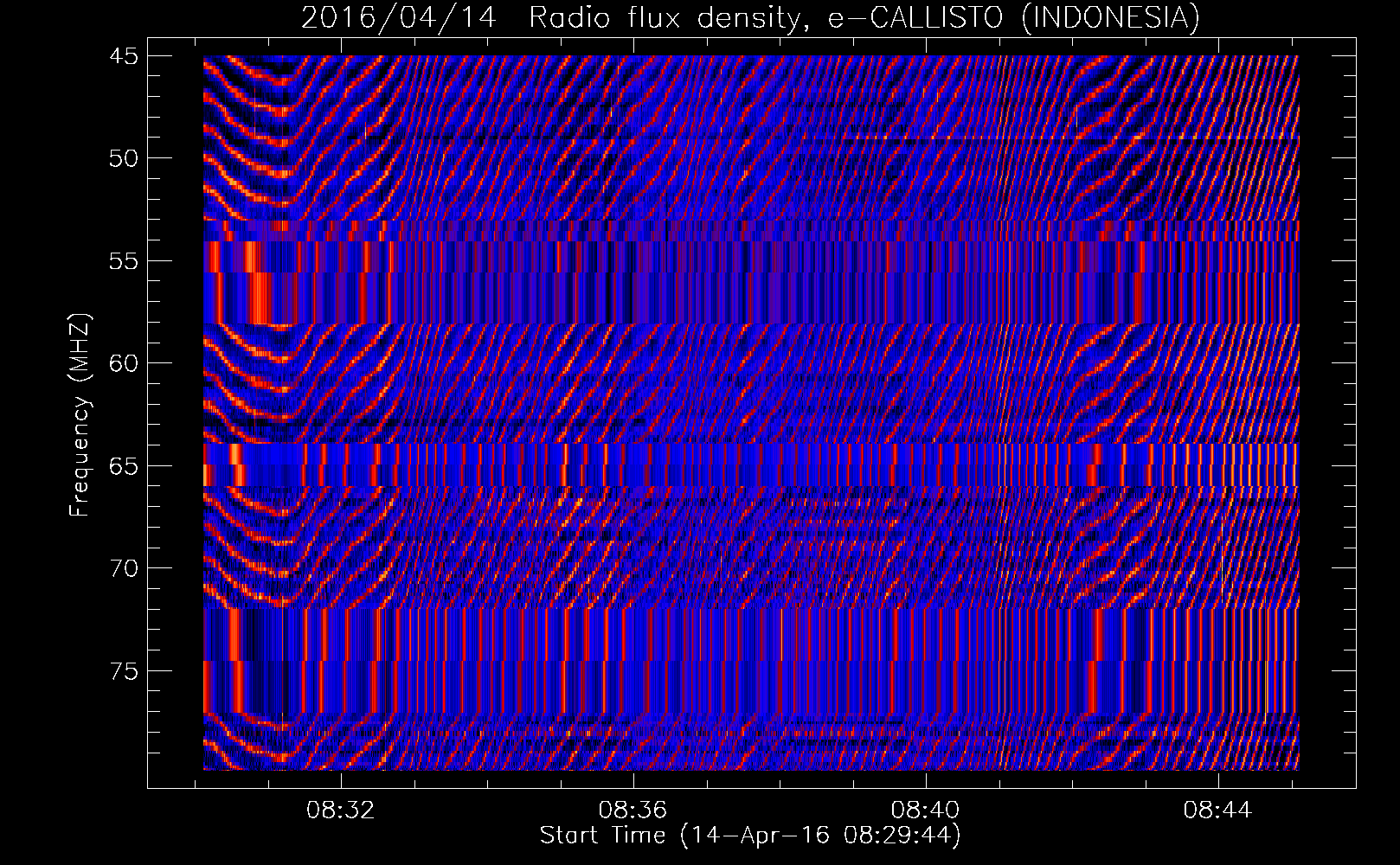Image resolution: width=1400 pixels, height=865 pixels.
Task: Click the 08:36 time tick label
Action: click(633, 810)
